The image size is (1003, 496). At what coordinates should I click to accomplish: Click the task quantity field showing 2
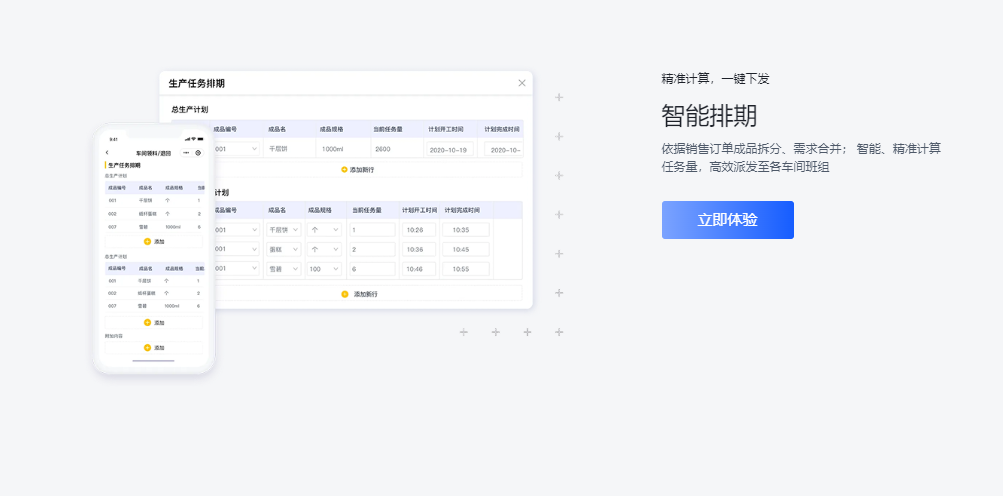click(x=372, y=249)
